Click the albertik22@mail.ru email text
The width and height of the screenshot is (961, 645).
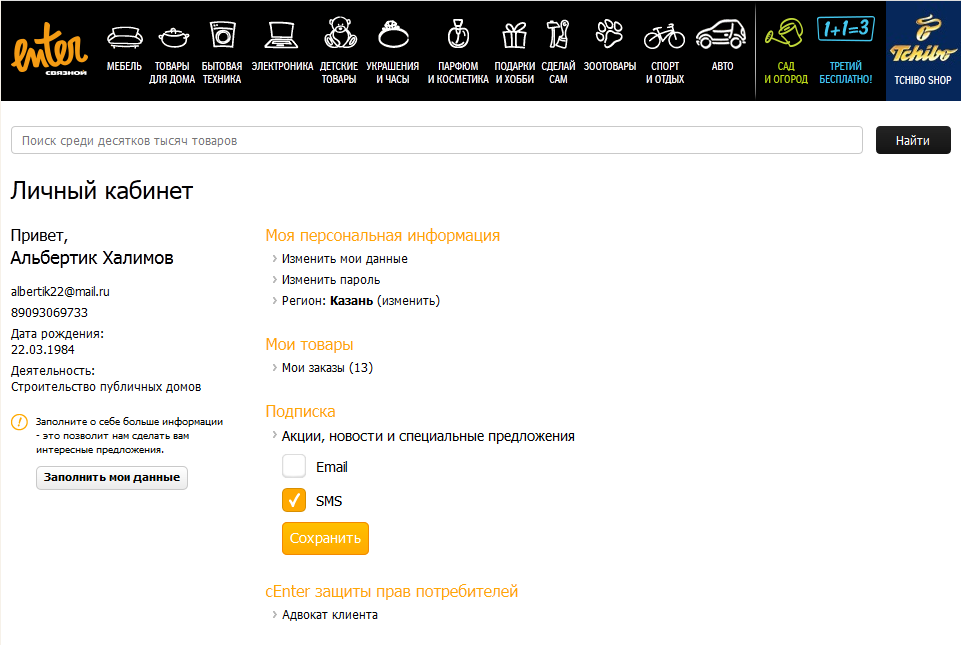60,292
